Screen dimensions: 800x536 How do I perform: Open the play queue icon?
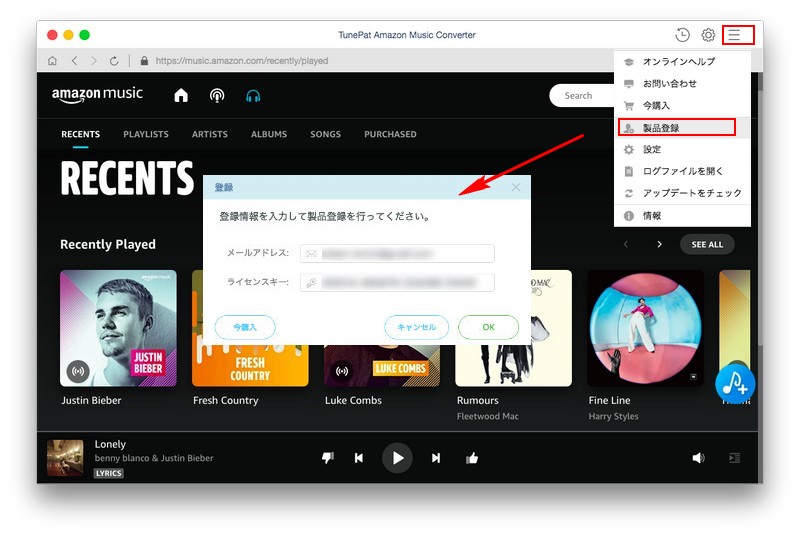[734, 458]
